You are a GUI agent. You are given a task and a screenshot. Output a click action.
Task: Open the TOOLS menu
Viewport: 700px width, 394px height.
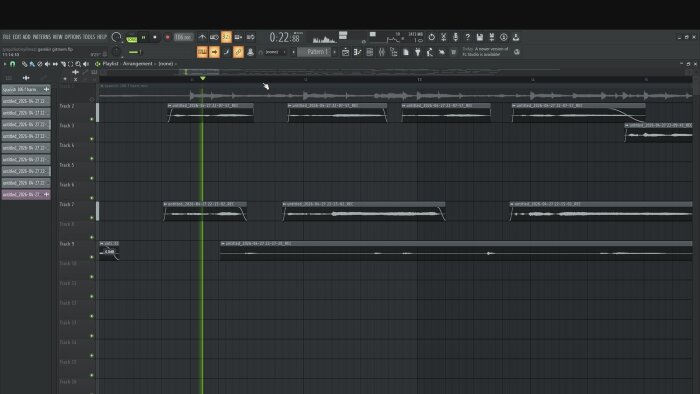tap(89, 37)
